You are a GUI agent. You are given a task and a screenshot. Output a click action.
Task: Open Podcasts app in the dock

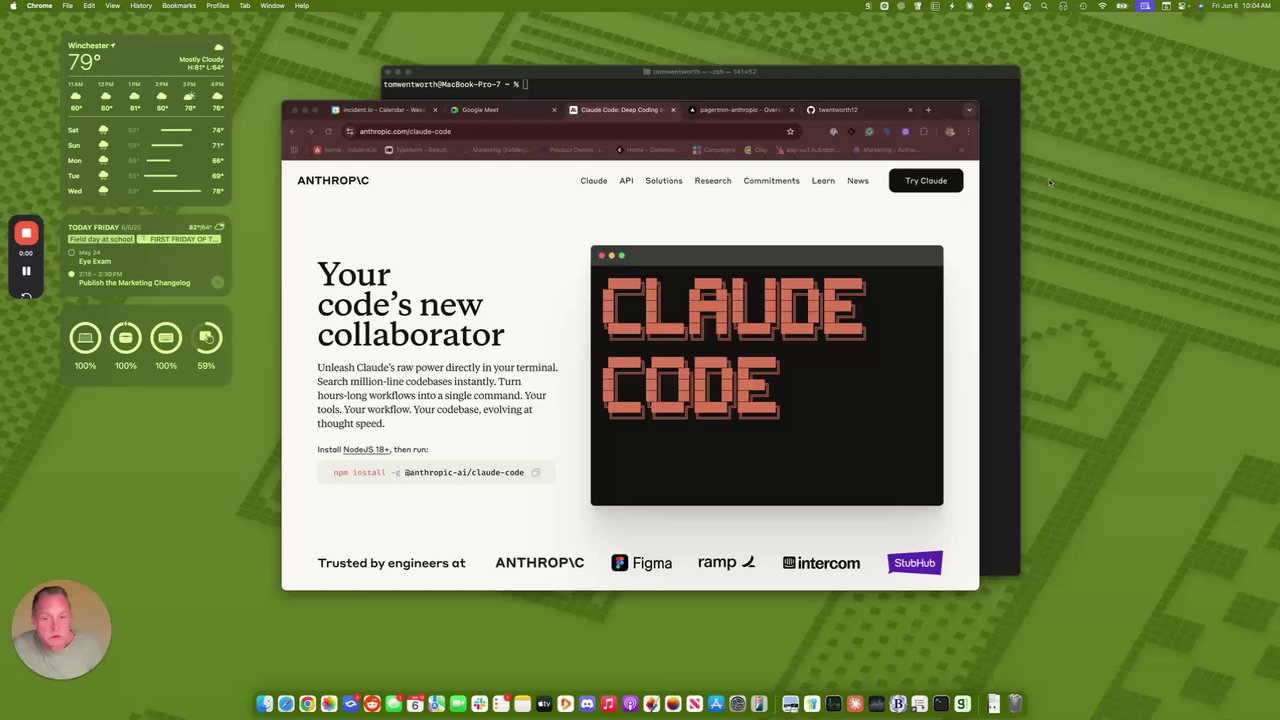coord(629,704)
